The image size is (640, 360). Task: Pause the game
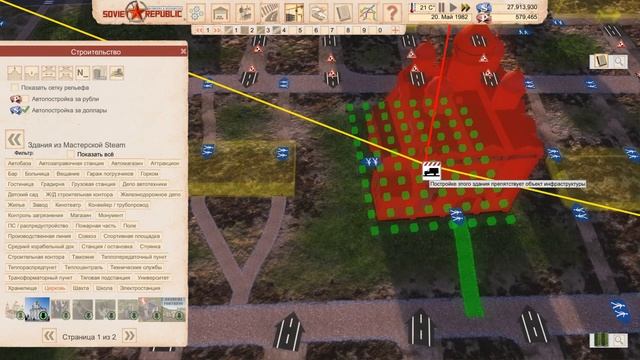(x=442, y=7)
